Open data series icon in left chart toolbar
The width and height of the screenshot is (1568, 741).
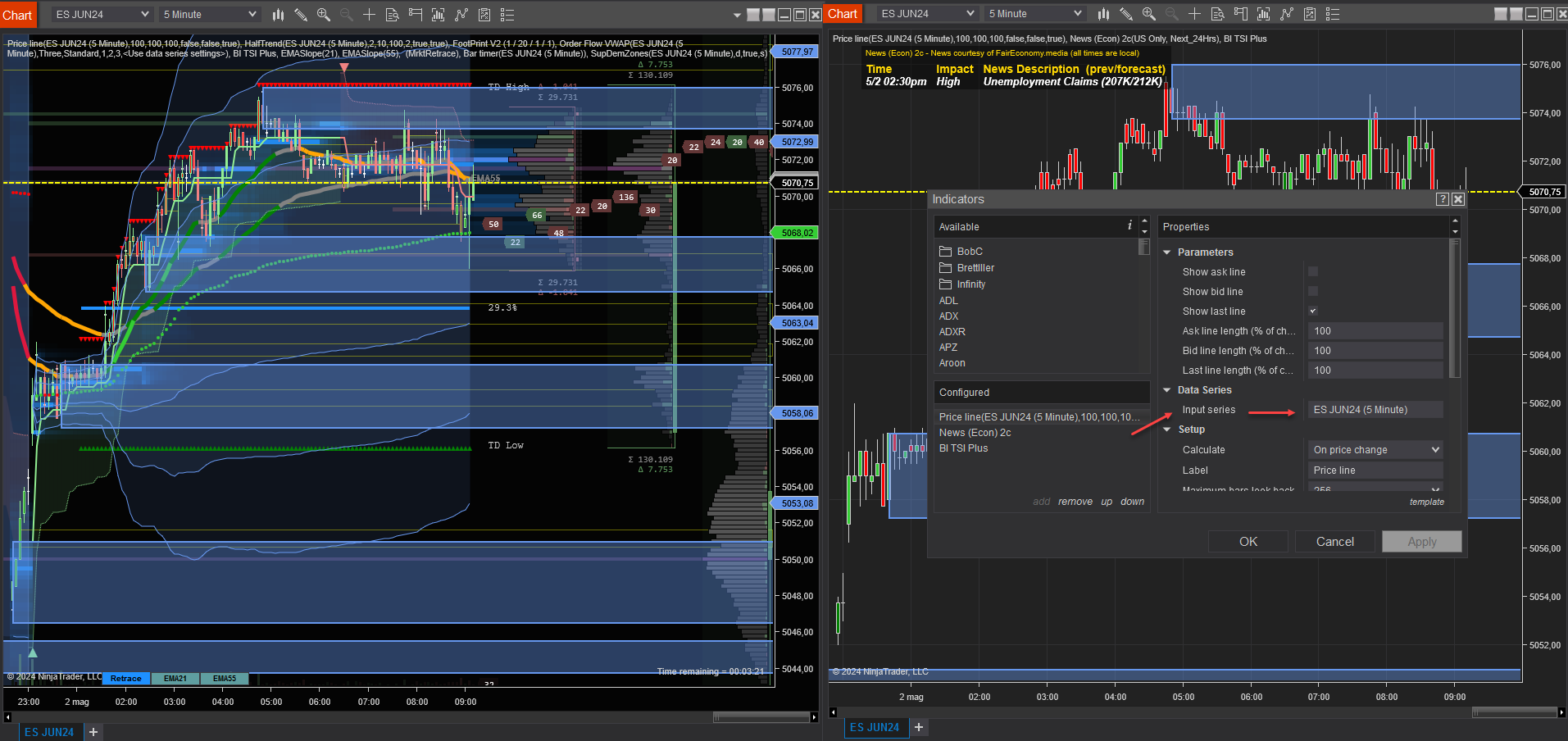click(439, 15)
